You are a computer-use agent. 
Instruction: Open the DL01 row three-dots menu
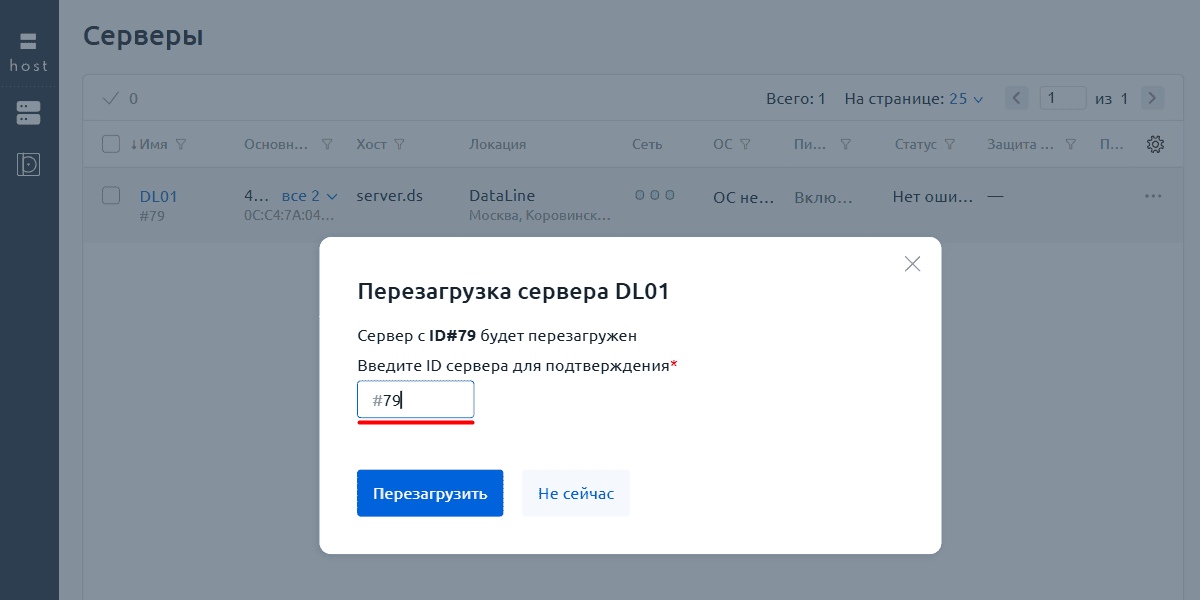1153,197
